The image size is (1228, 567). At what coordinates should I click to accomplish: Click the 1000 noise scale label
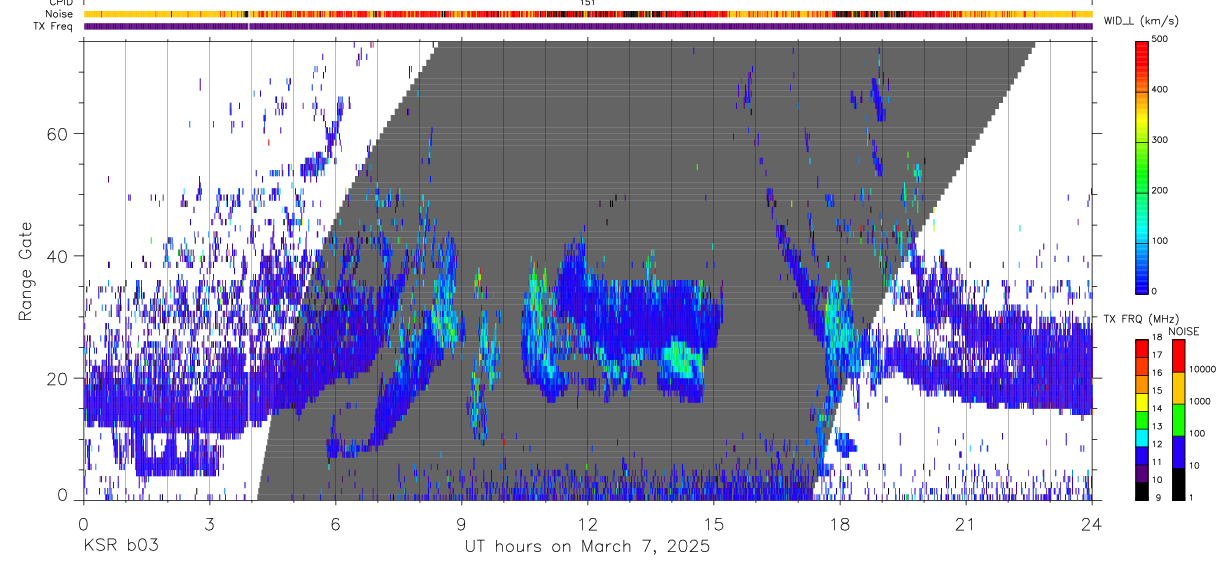click(1201, 402)
